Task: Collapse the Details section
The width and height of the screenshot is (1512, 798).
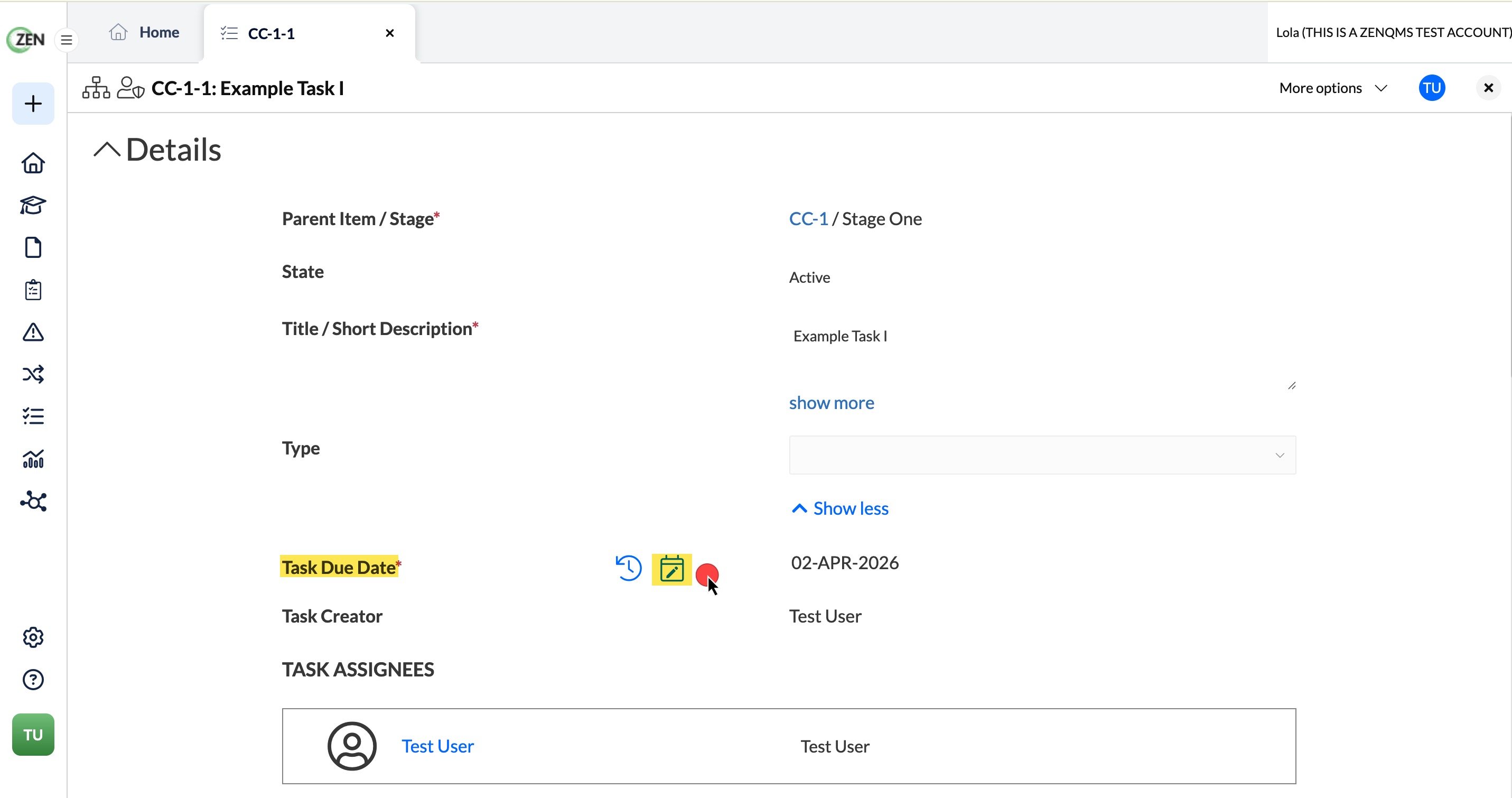Action: (107, 150)
